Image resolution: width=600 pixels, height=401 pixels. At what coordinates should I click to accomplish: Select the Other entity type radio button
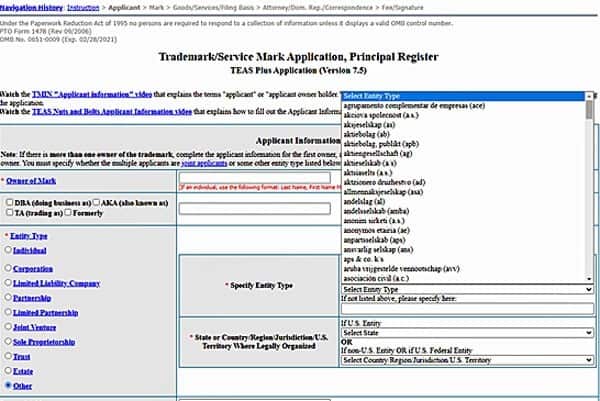click(8, 385)
